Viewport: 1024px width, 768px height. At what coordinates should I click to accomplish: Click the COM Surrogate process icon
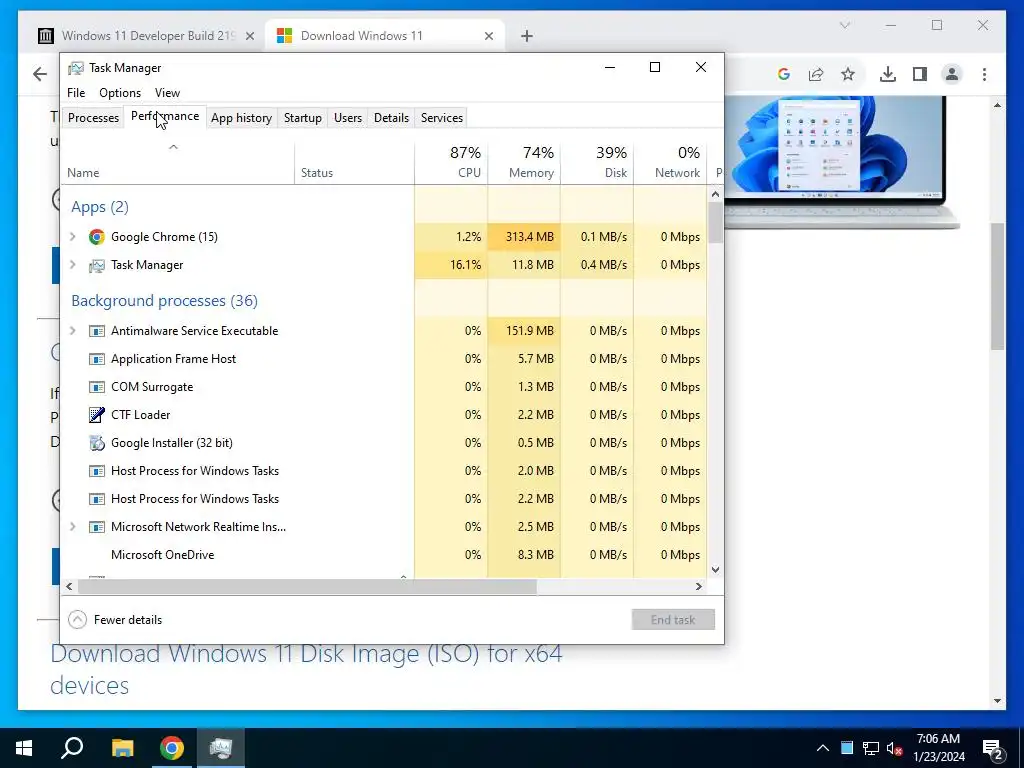pyautogui.click(x=97, y=387)
